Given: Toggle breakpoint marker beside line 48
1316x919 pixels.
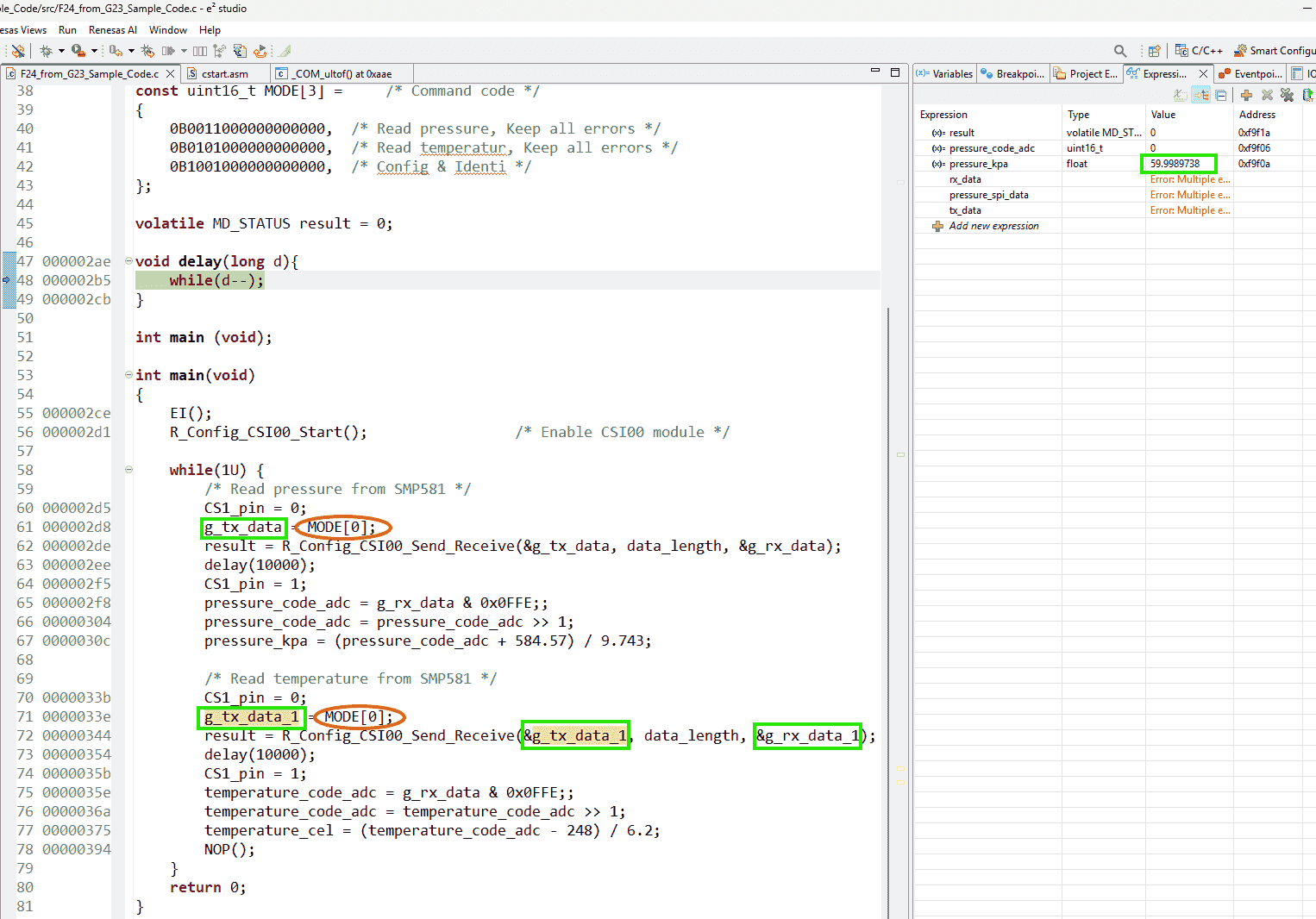Looking at the screenshot, I should pos(7,280).
